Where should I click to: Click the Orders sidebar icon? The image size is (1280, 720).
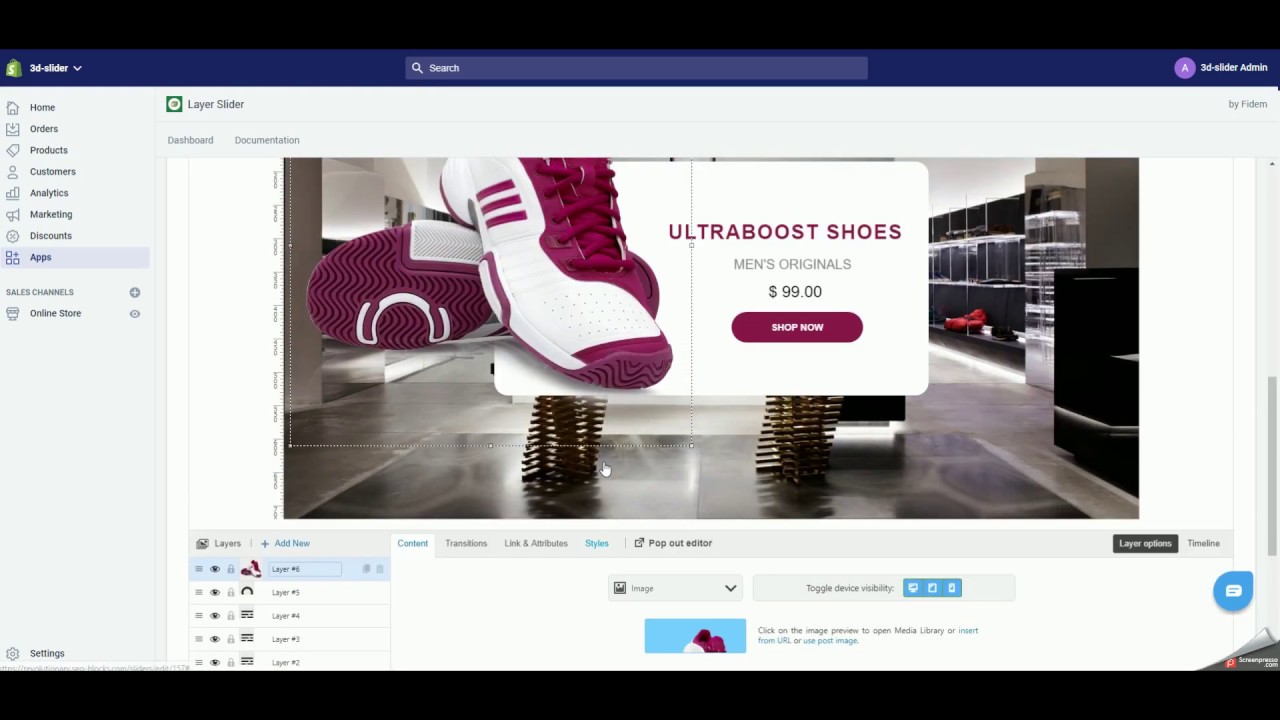coord(12,129)
